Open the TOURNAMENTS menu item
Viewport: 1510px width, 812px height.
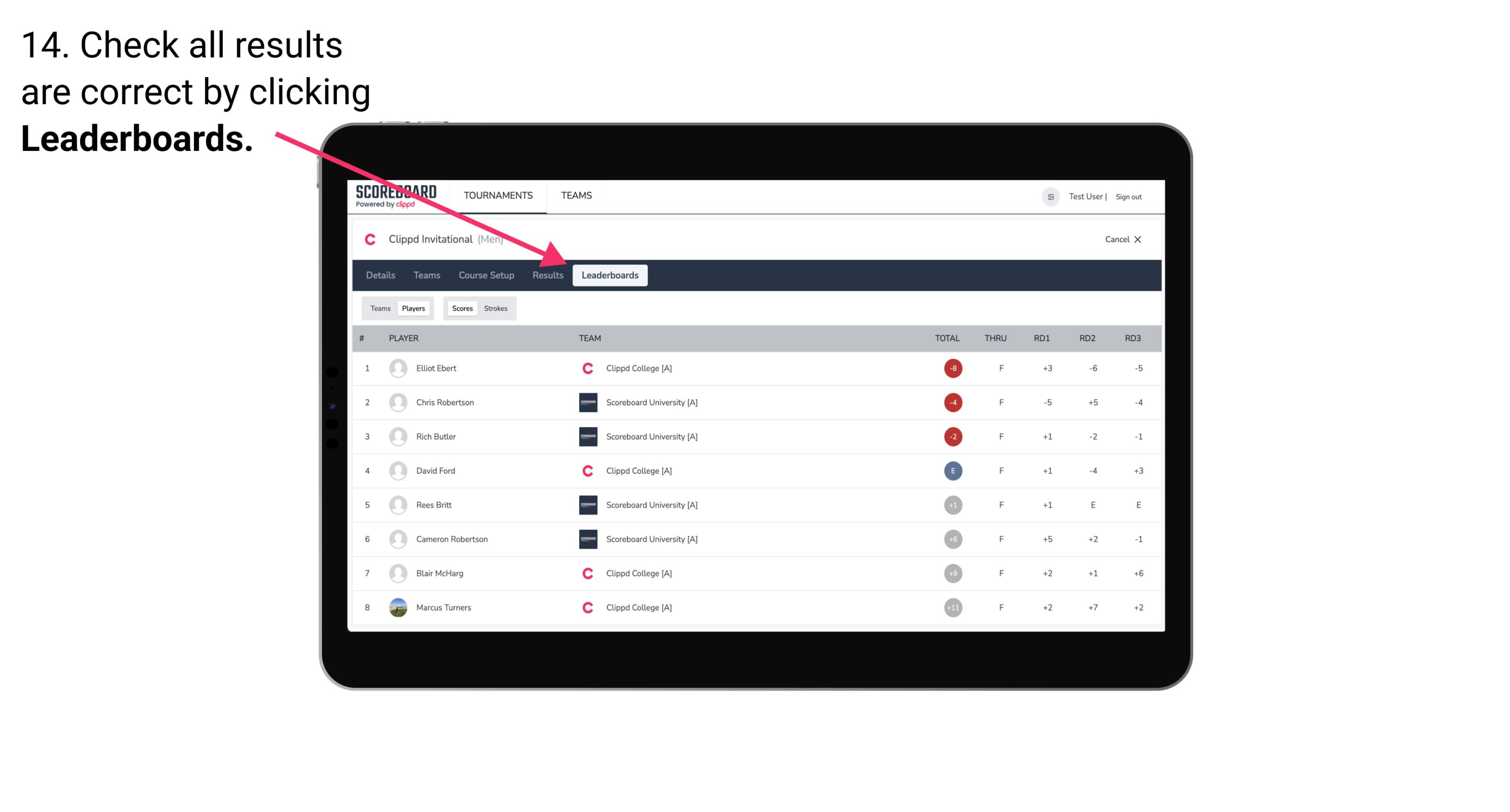click(x=497, y=195)
